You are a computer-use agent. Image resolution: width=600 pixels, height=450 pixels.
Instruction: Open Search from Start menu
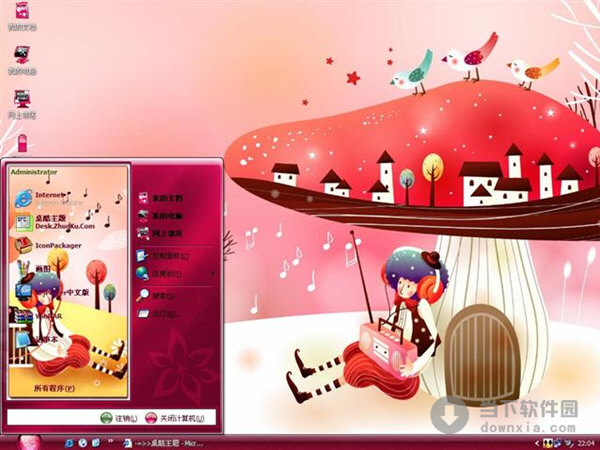[x=156, y=295]
